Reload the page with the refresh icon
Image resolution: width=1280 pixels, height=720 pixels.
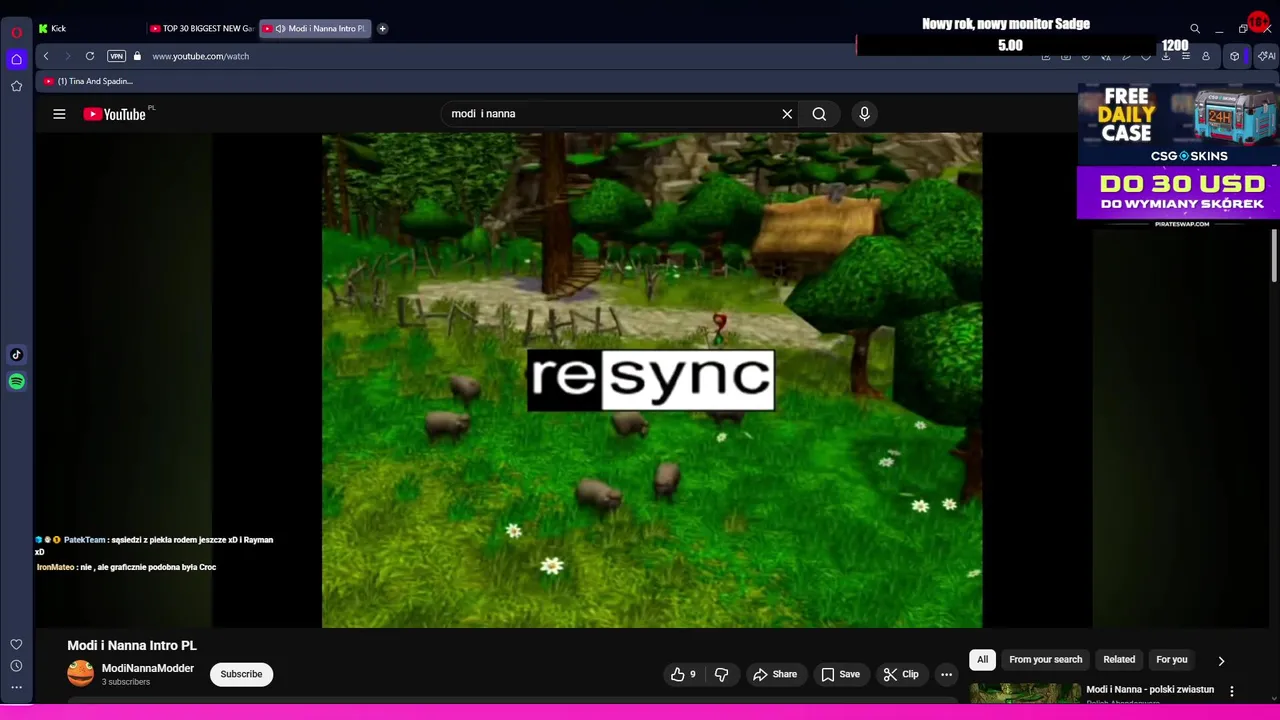tap(90, 56)
